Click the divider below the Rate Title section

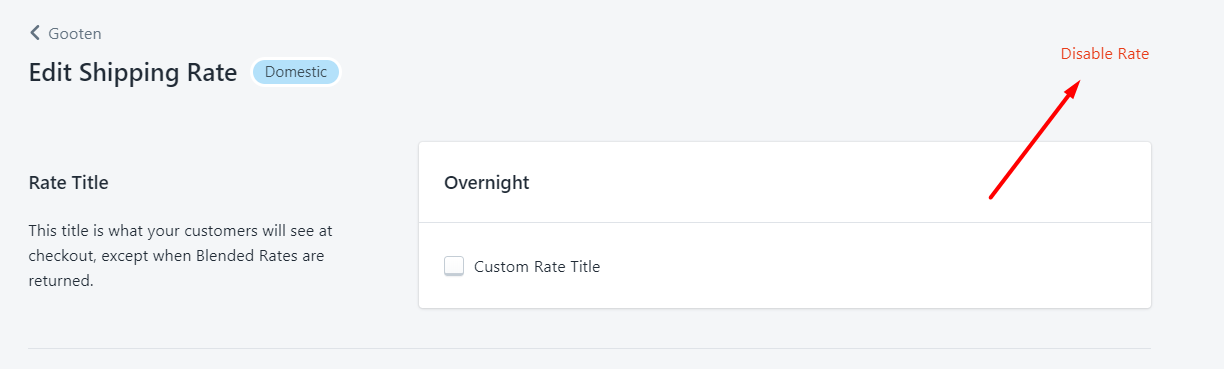pyautogui.click(x=590, y=348)
